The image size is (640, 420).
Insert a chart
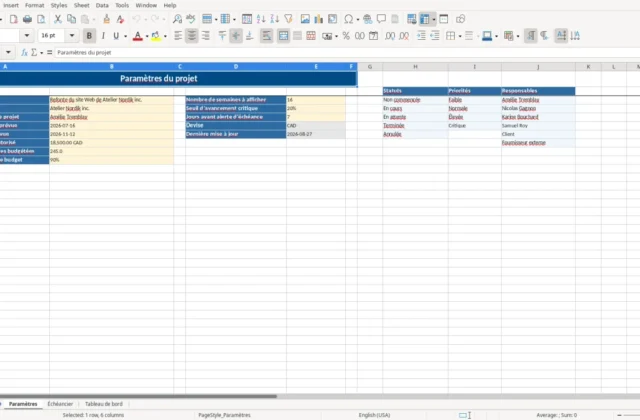[x=318, y=19]
